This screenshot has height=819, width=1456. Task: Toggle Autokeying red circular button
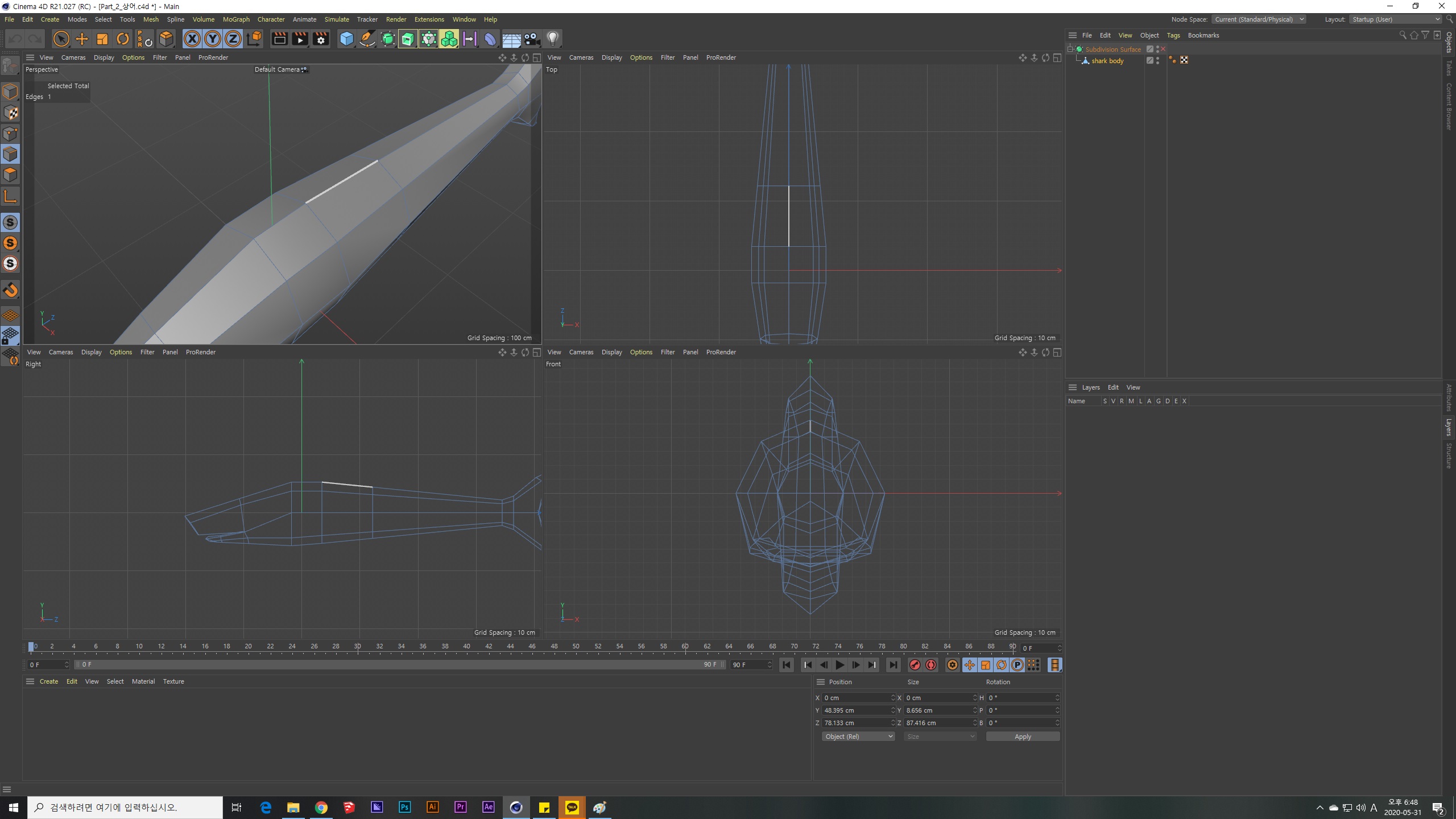[x=931, y=665]
